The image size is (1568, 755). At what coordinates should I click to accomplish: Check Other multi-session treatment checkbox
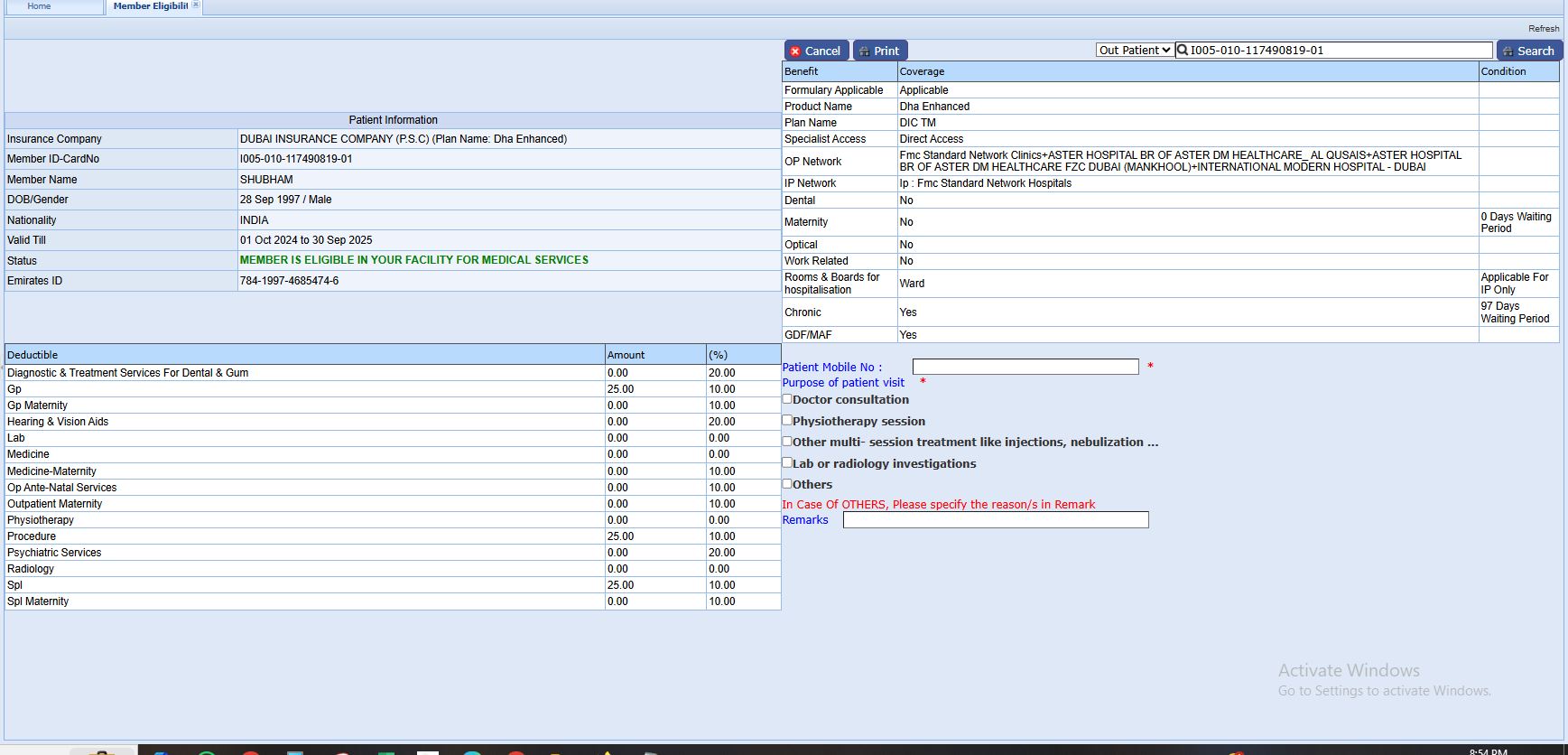(x=787, y=442)
